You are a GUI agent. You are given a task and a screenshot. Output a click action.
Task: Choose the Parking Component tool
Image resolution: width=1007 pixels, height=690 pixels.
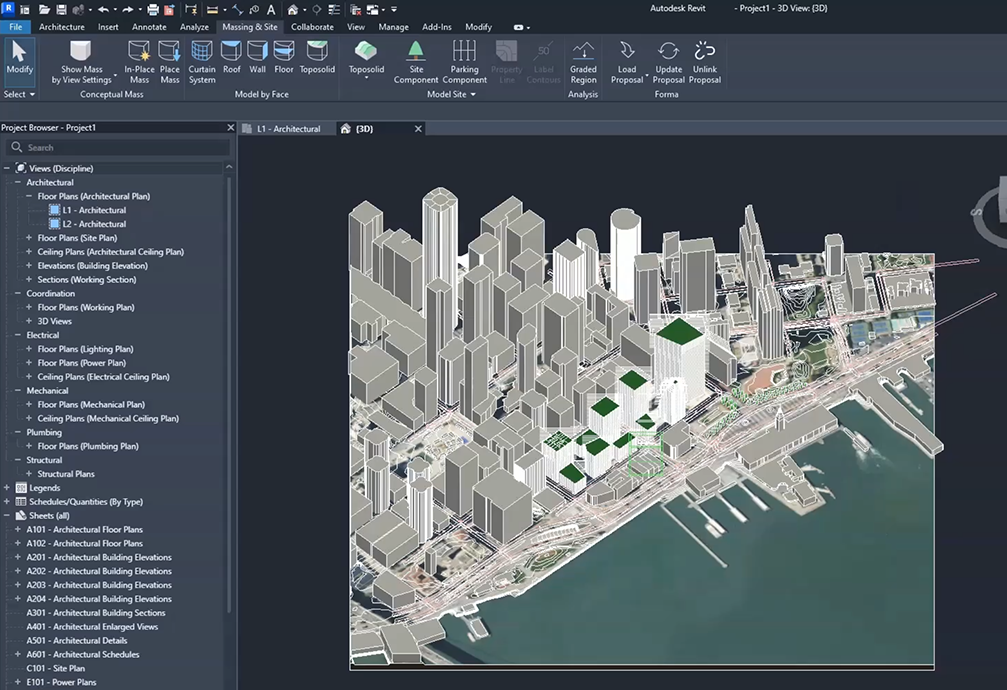tap(464, 62)
